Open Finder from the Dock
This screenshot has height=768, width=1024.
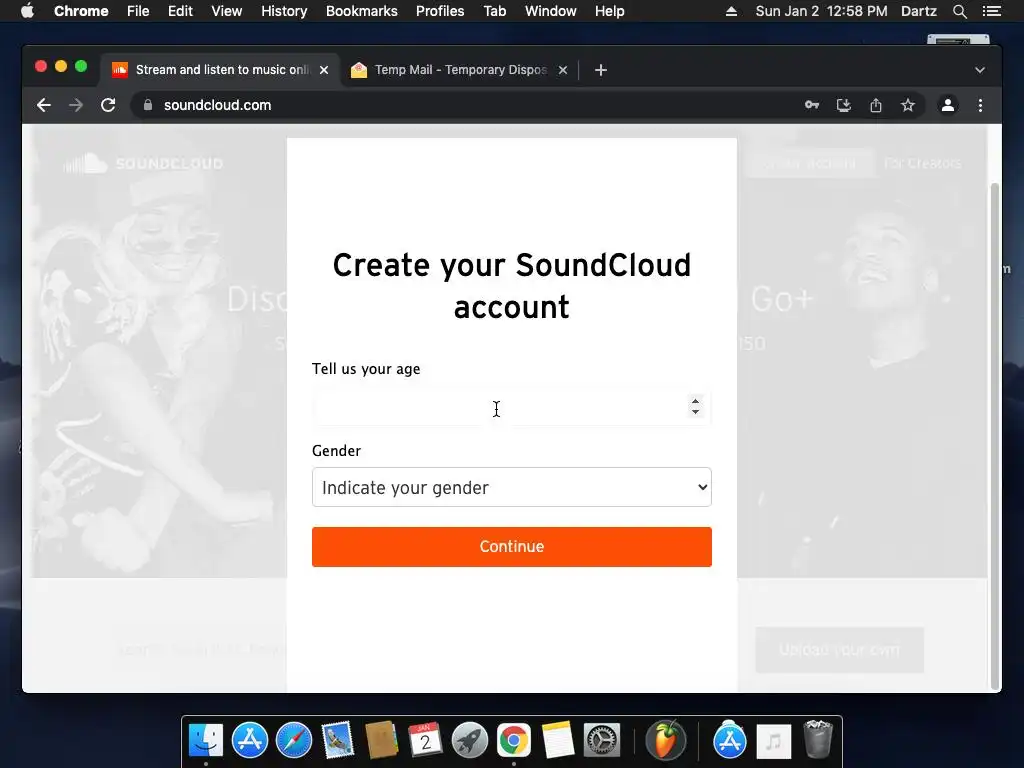click(x=206, y=741)
